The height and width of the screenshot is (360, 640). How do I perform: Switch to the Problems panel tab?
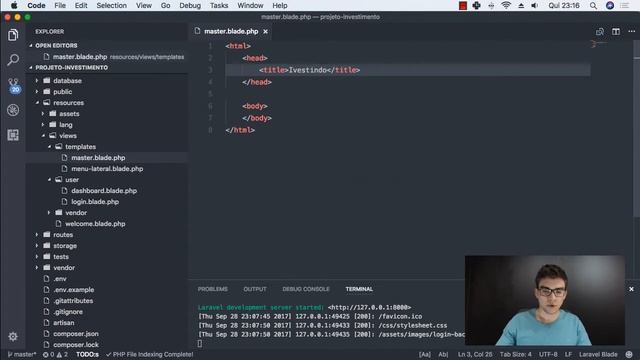pyautogui.click(x=213, y=289)
